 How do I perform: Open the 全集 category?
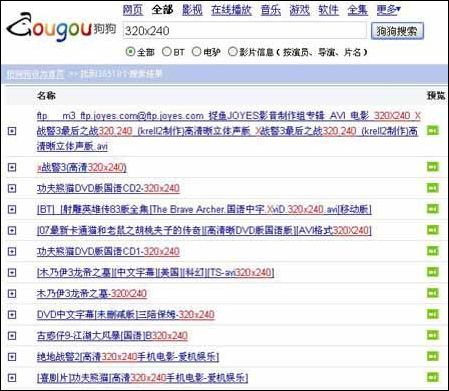coord(358,10)
